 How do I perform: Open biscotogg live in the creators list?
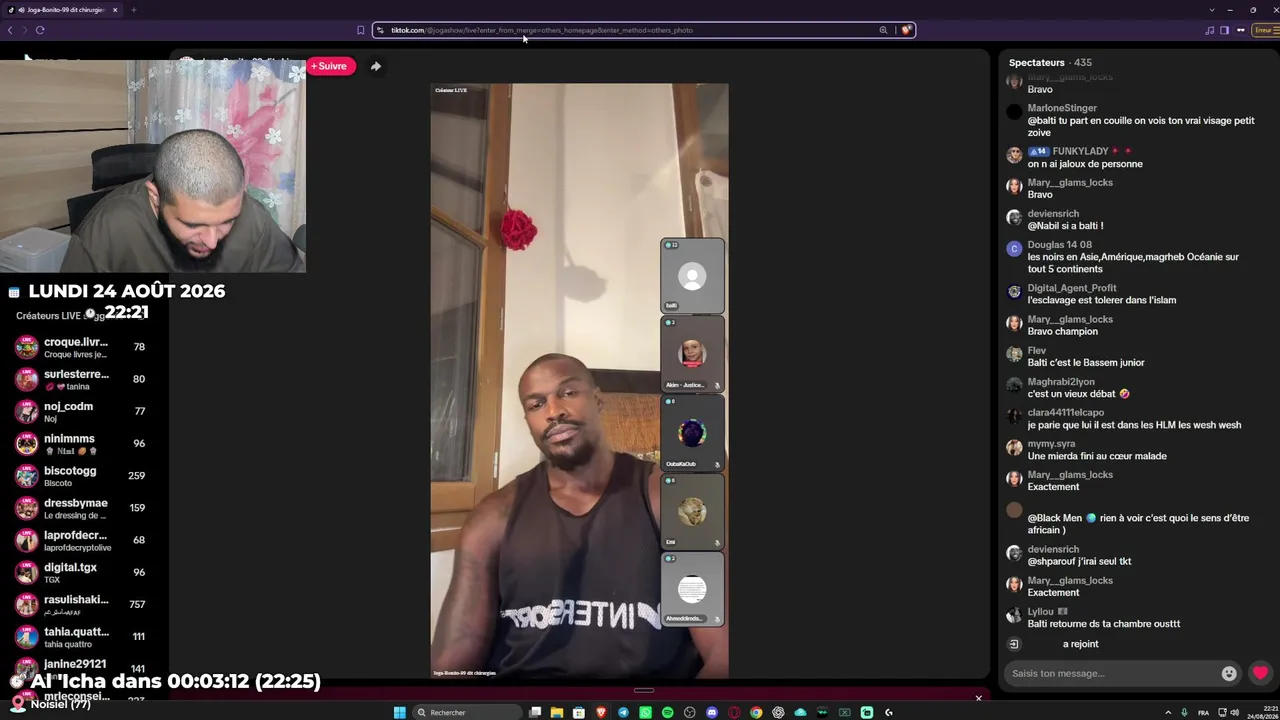82,475
